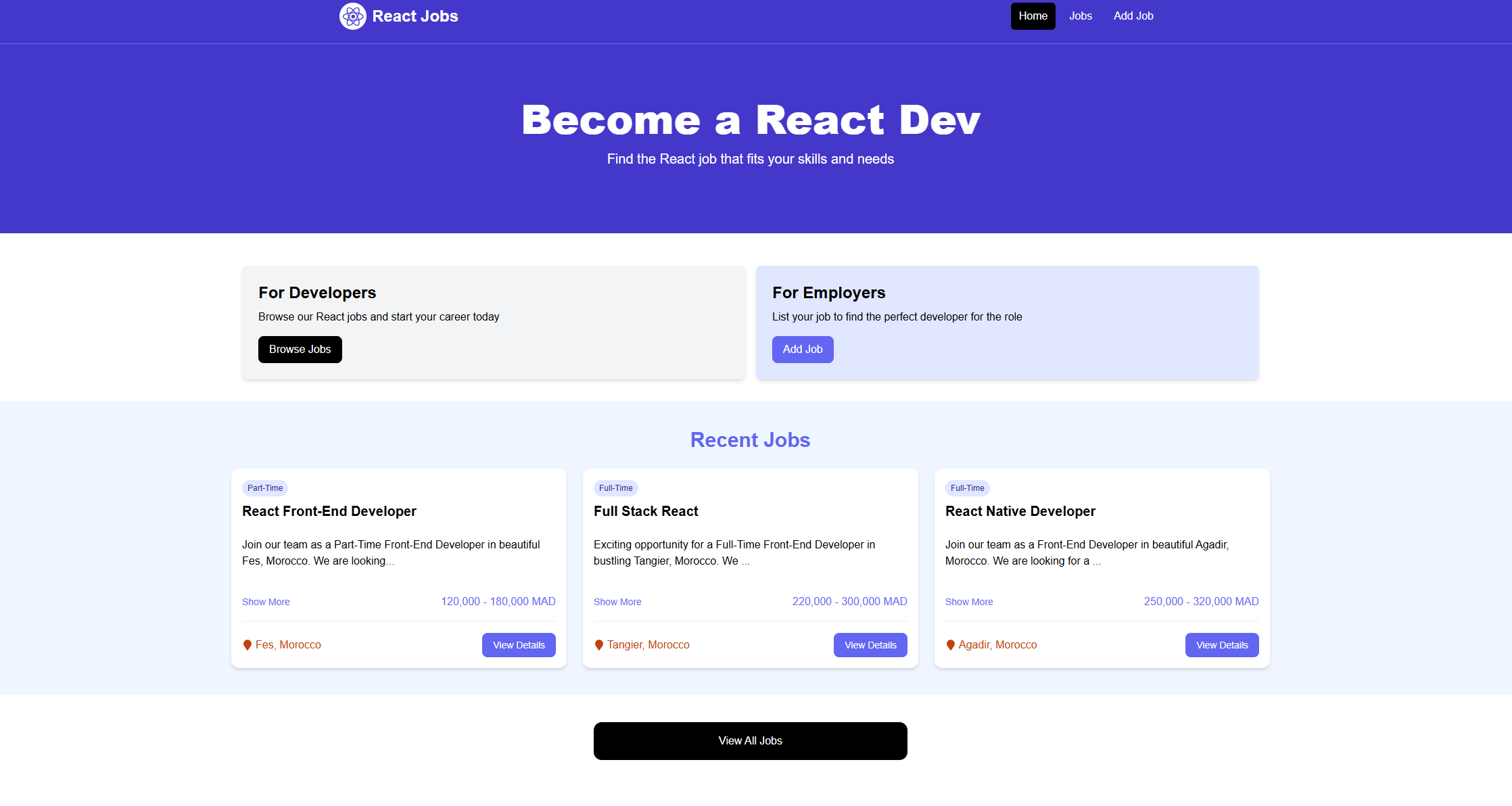Click the Fes, Morocco location text
Screen dimensions: 1512x806
pos(288,645)
